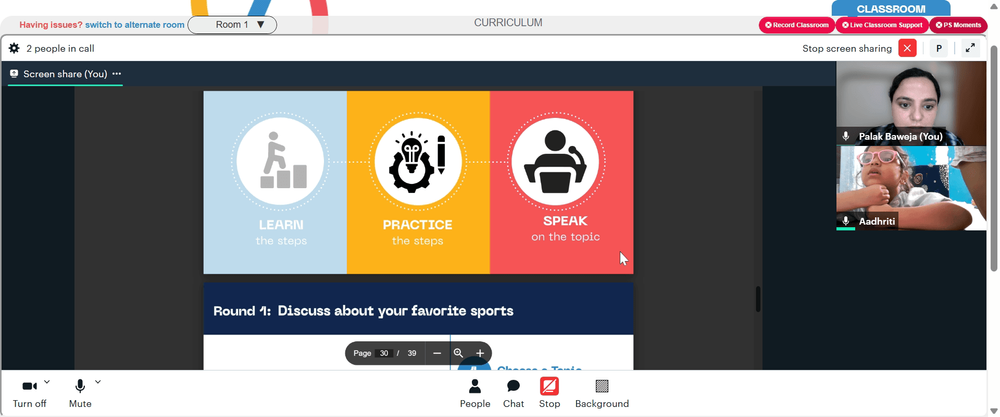This screenshot has width=1000, height=417.
Task: Click the 'Having issues?' text
Action: coord(51,25)
